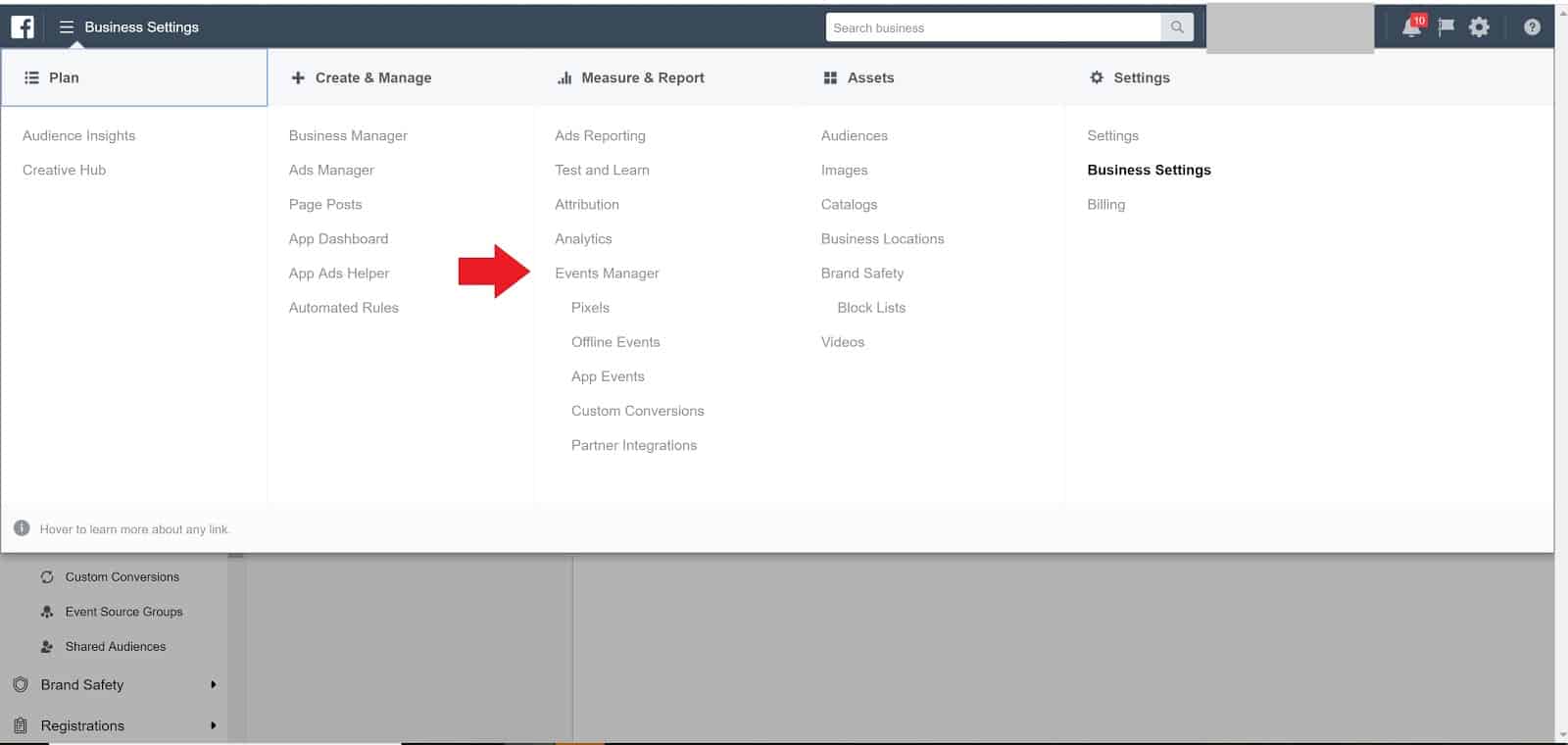Click the plus icon beside Create & Manage
The image size is (1568, 745).
tap(298, 77)
